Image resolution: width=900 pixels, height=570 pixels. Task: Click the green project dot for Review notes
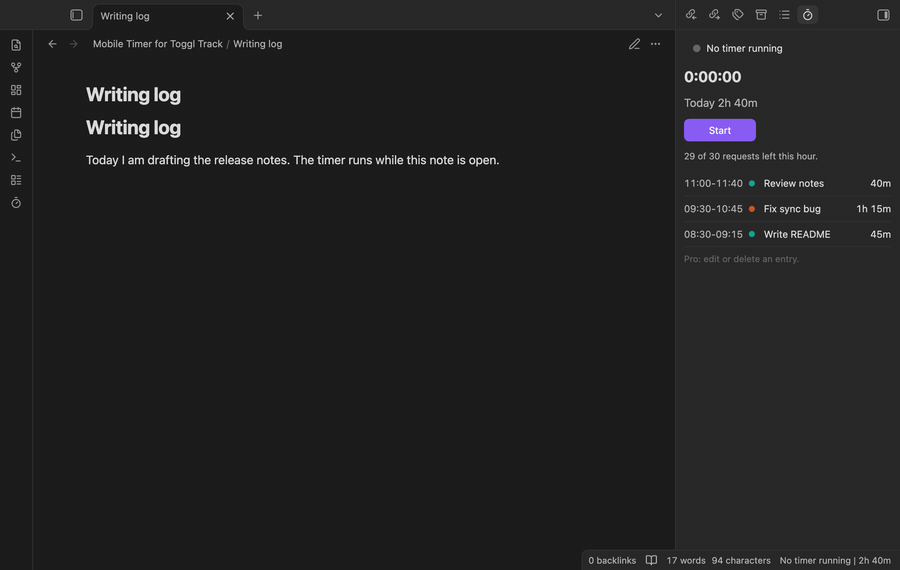pos(752,183)
